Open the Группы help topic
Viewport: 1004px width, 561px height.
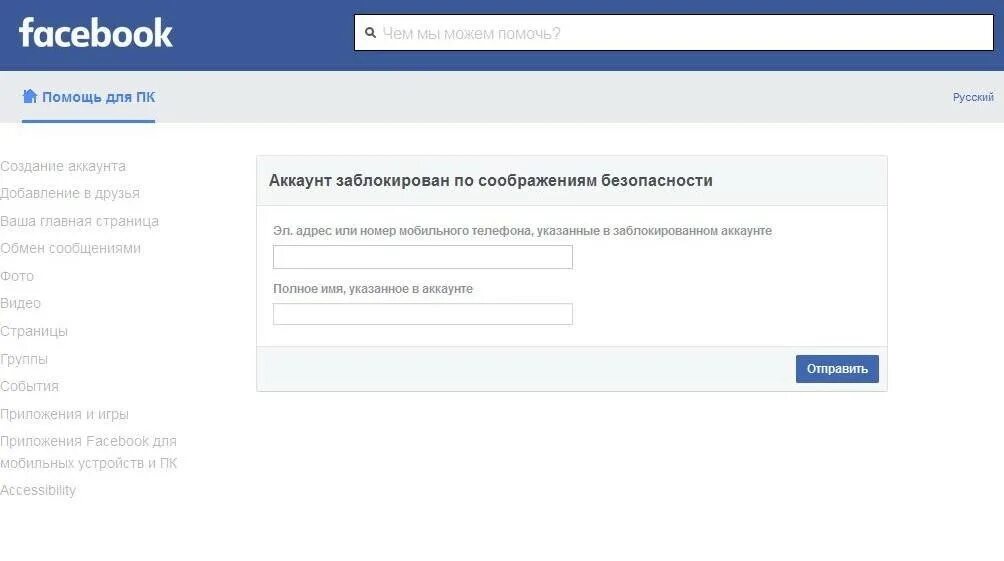point(24,359)
